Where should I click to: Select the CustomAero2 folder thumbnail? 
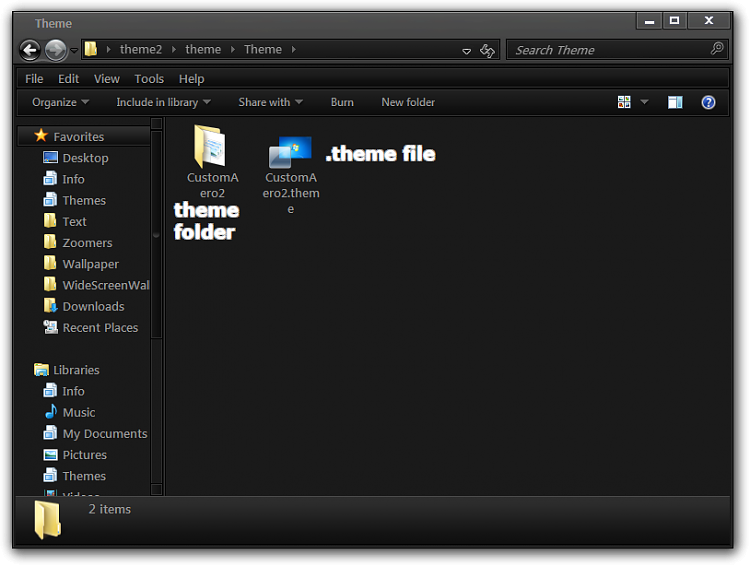pos(210,146)
